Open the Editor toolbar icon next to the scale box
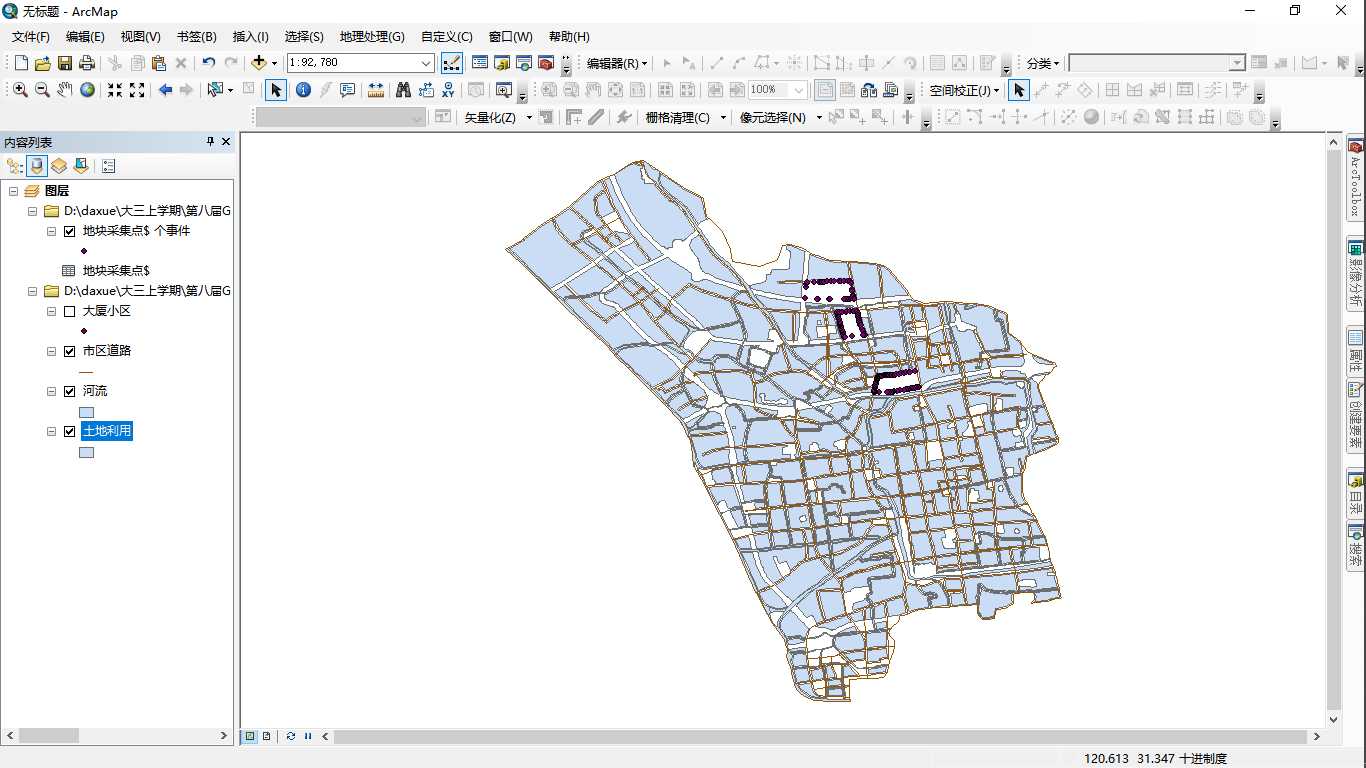 pyautogui.click(x=452, y=63)
